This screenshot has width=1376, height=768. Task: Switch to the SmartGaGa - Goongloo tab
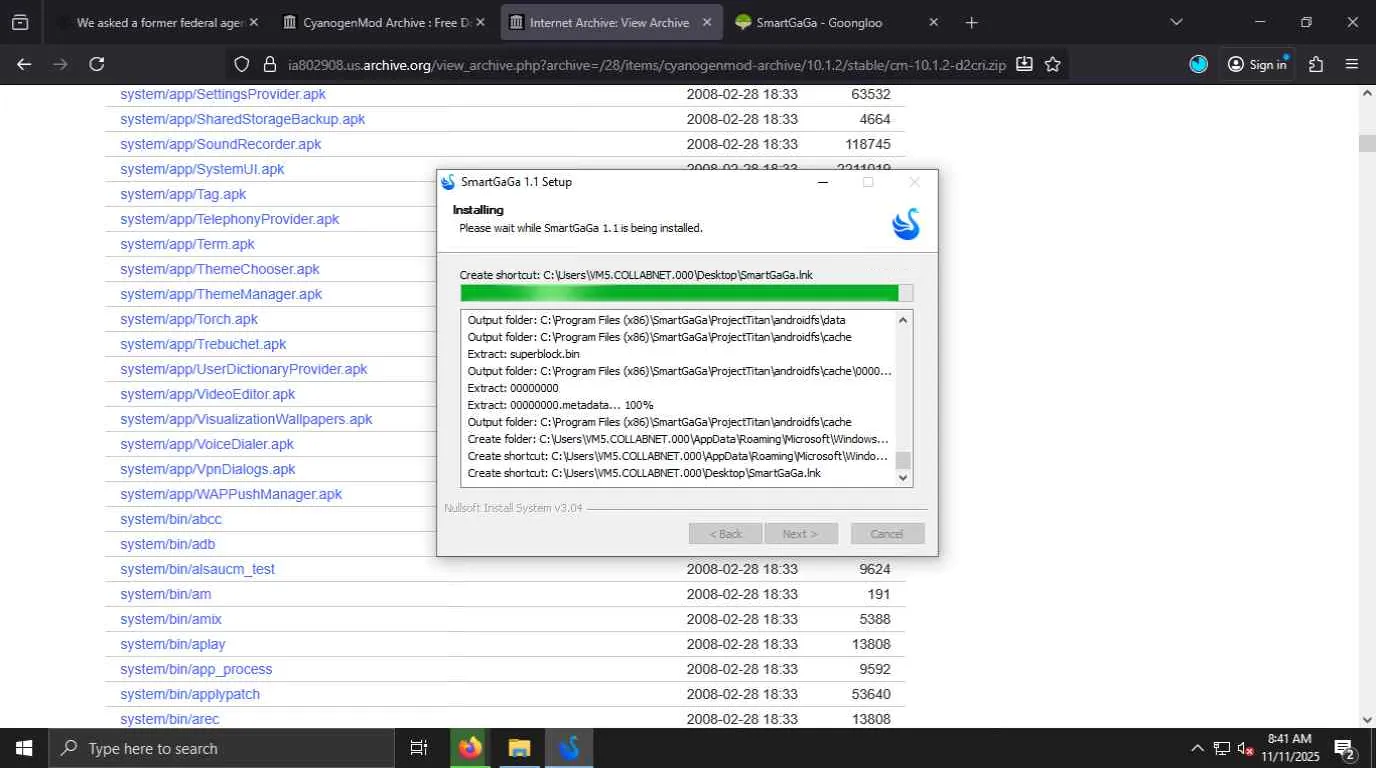click(x=836, y=22)
